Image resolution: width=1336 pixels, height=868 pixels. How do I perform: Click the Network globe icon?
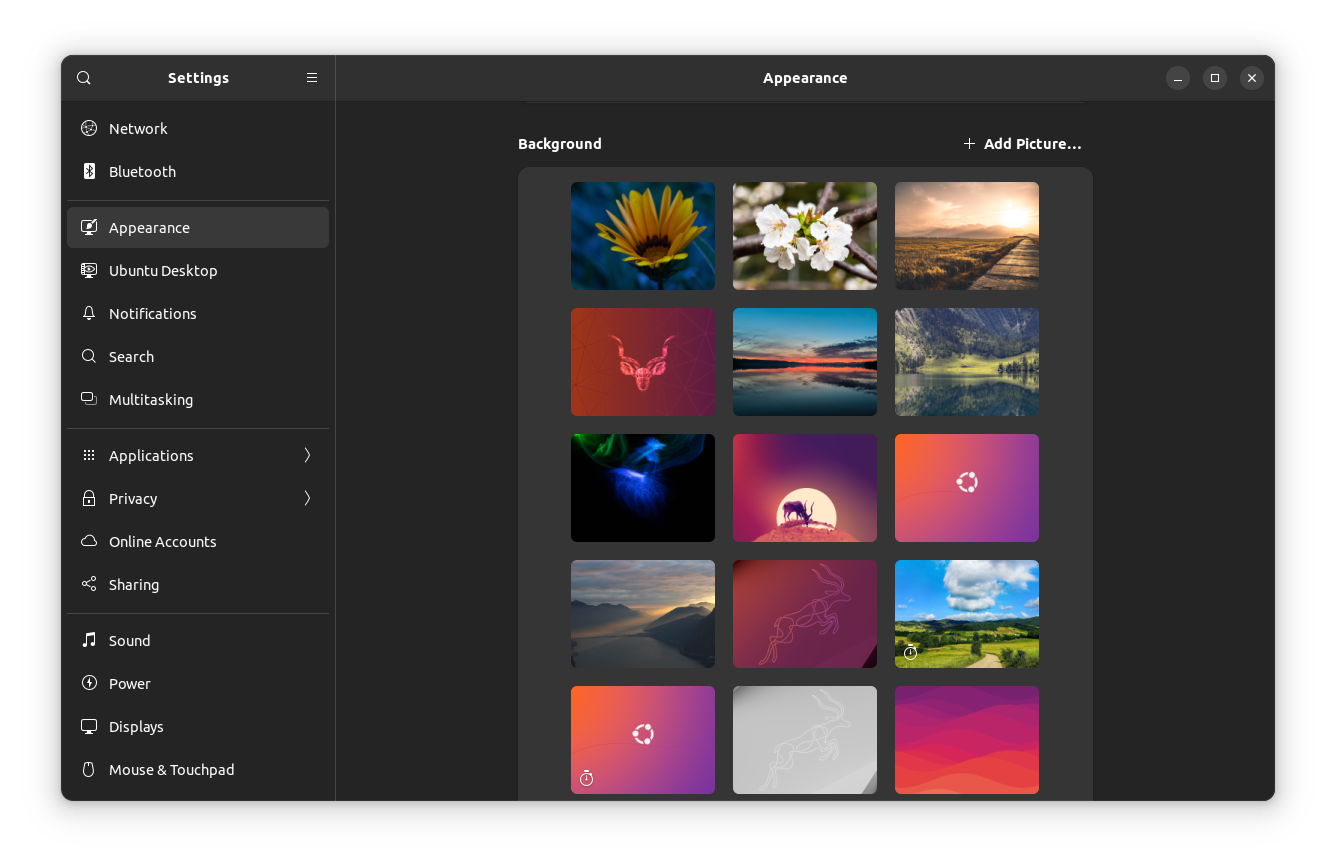pyautogui.click(x=89, y=128)
